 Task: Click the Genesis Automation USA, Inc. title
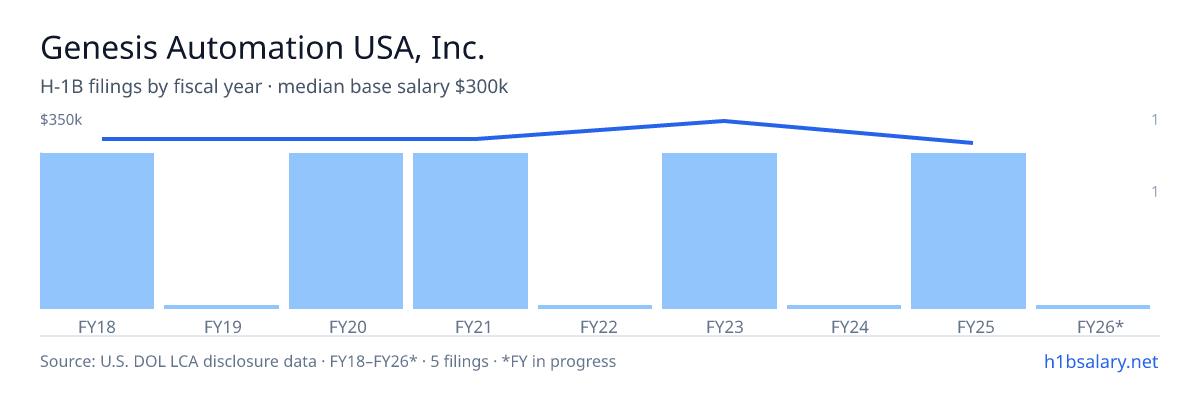[x=263, y=47]
